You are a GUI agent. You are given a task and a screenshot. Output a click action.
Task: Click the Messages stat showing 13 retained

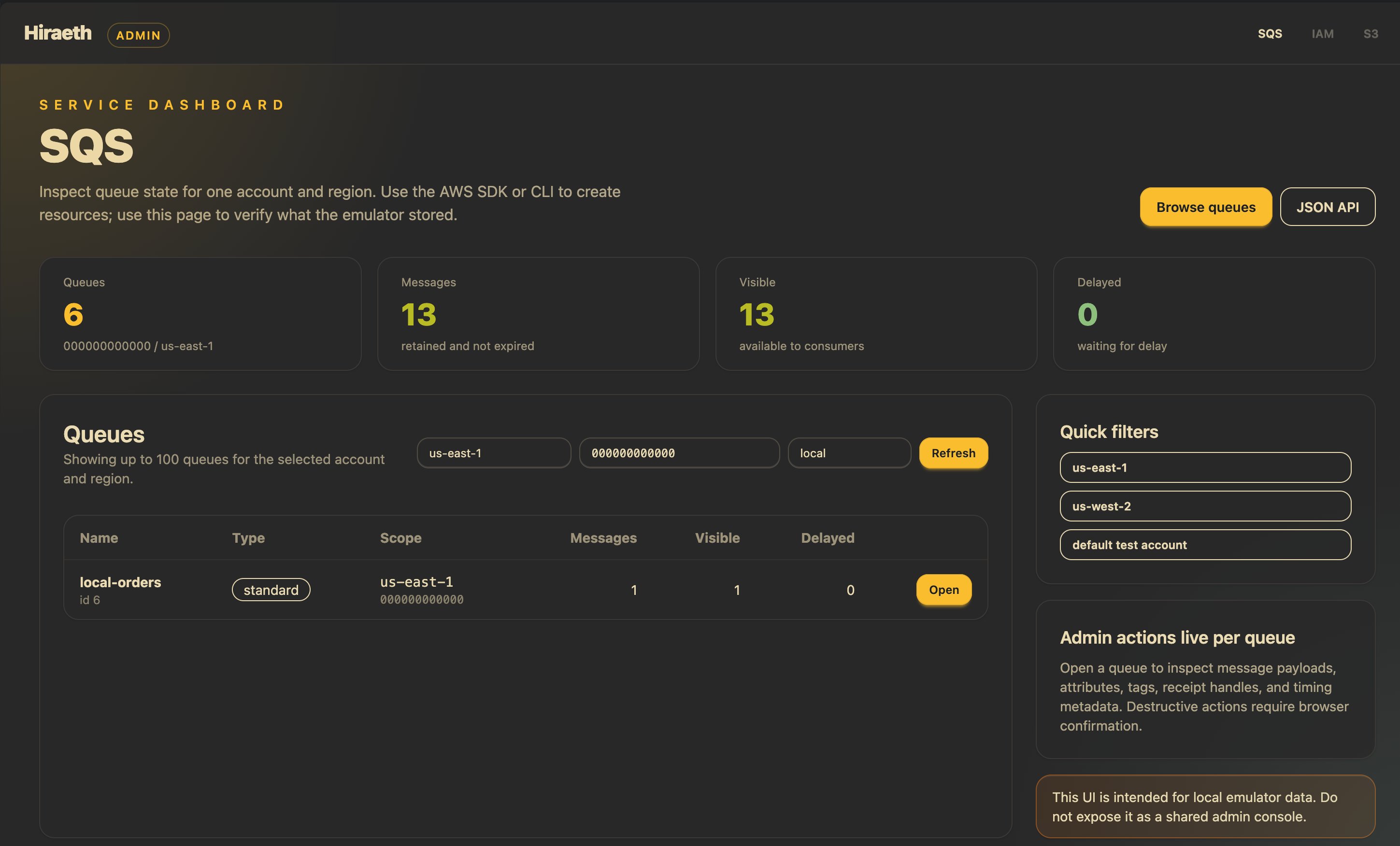coord(538,314)
